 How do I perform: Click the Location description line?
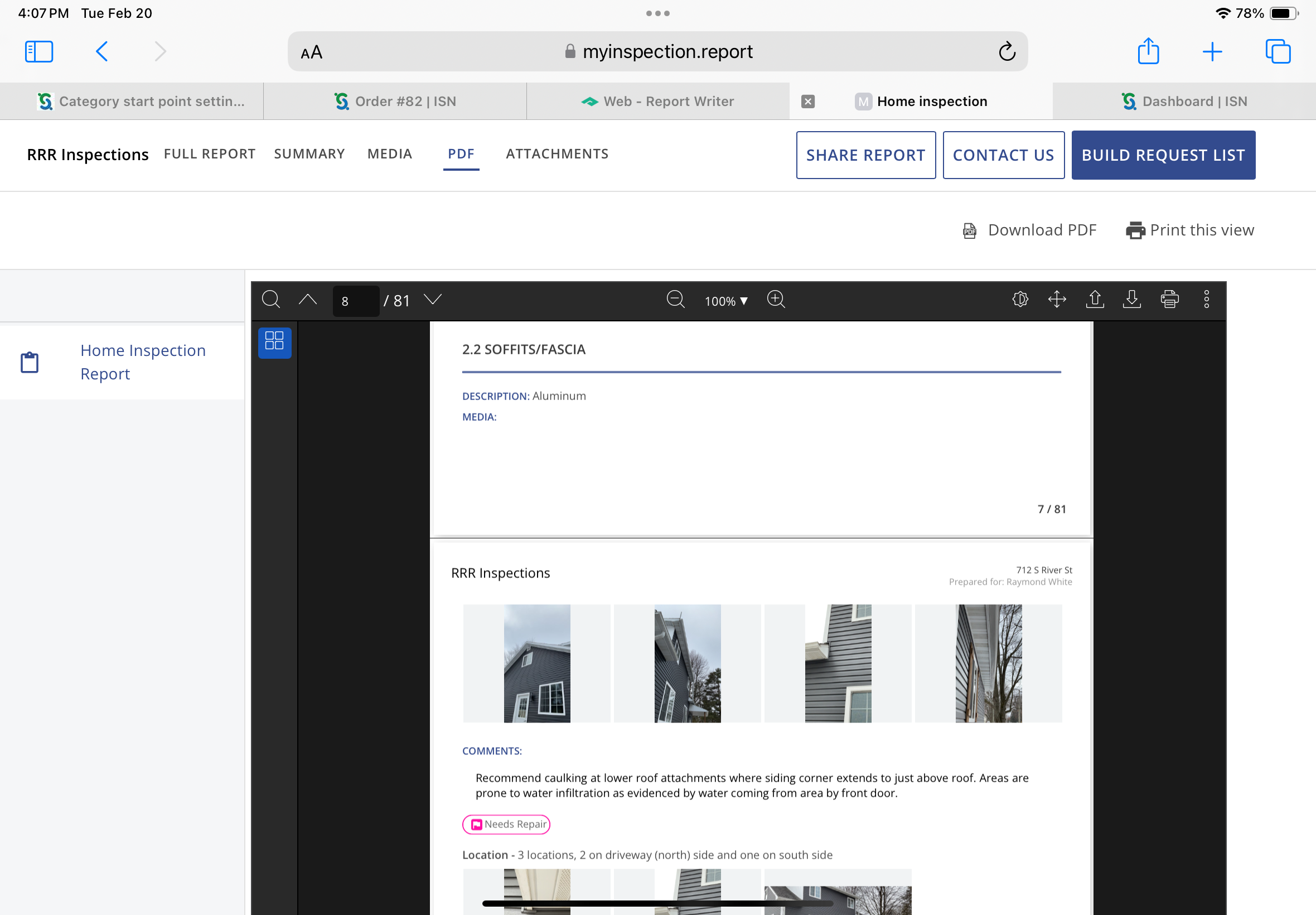(647, 855)
